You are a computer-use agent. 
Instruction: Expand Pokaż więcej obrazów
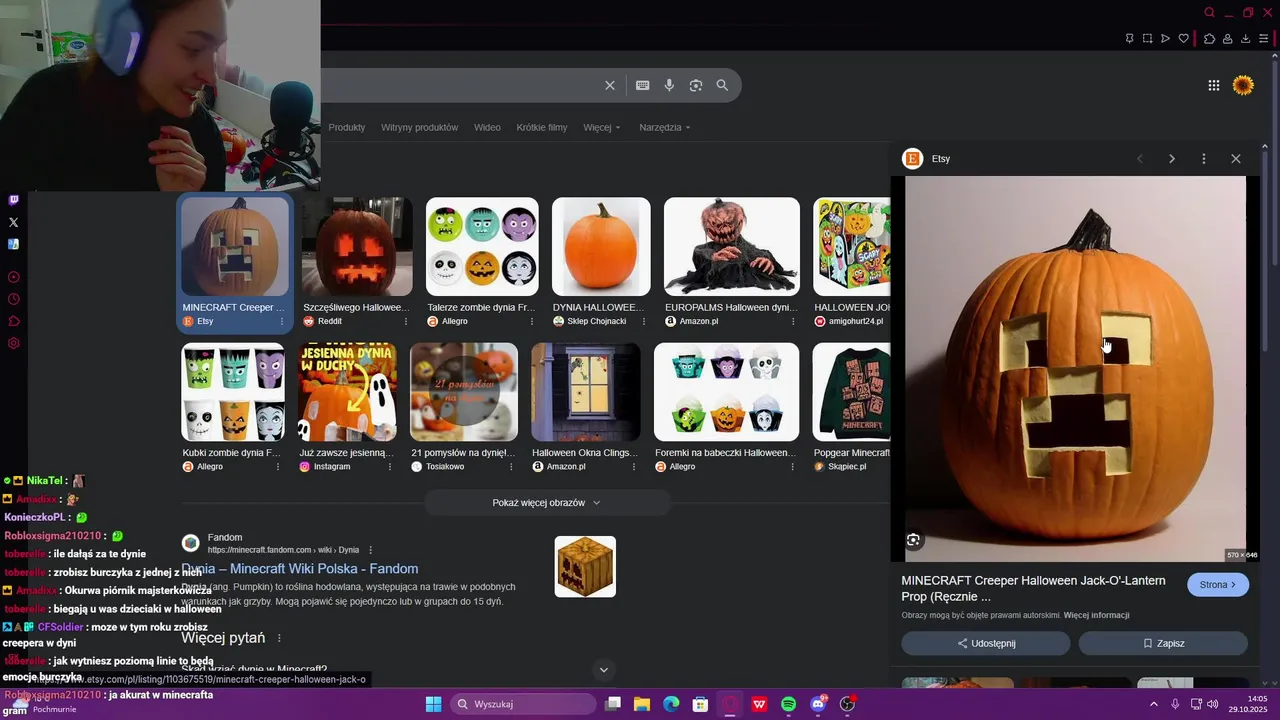547,503
